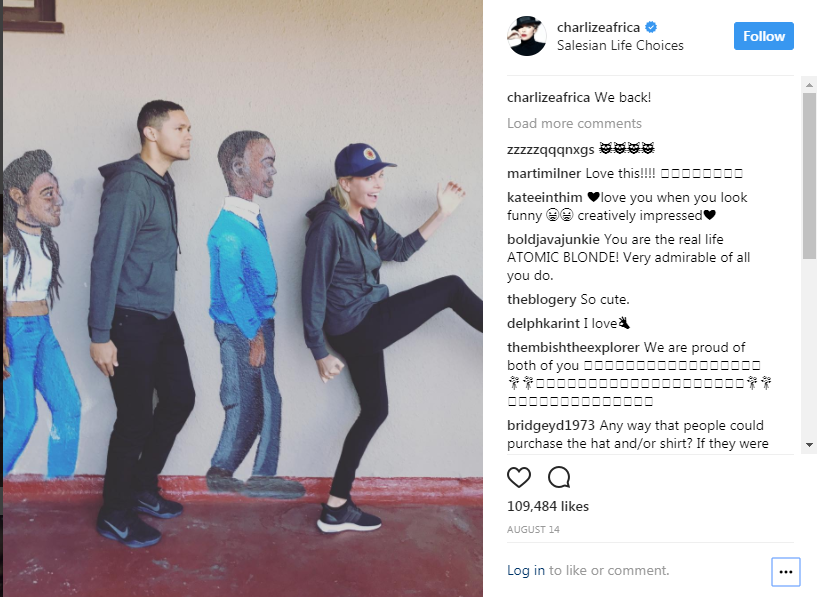Like the post with the heart icon
The image size is (817, 597).
pos(518,477)
